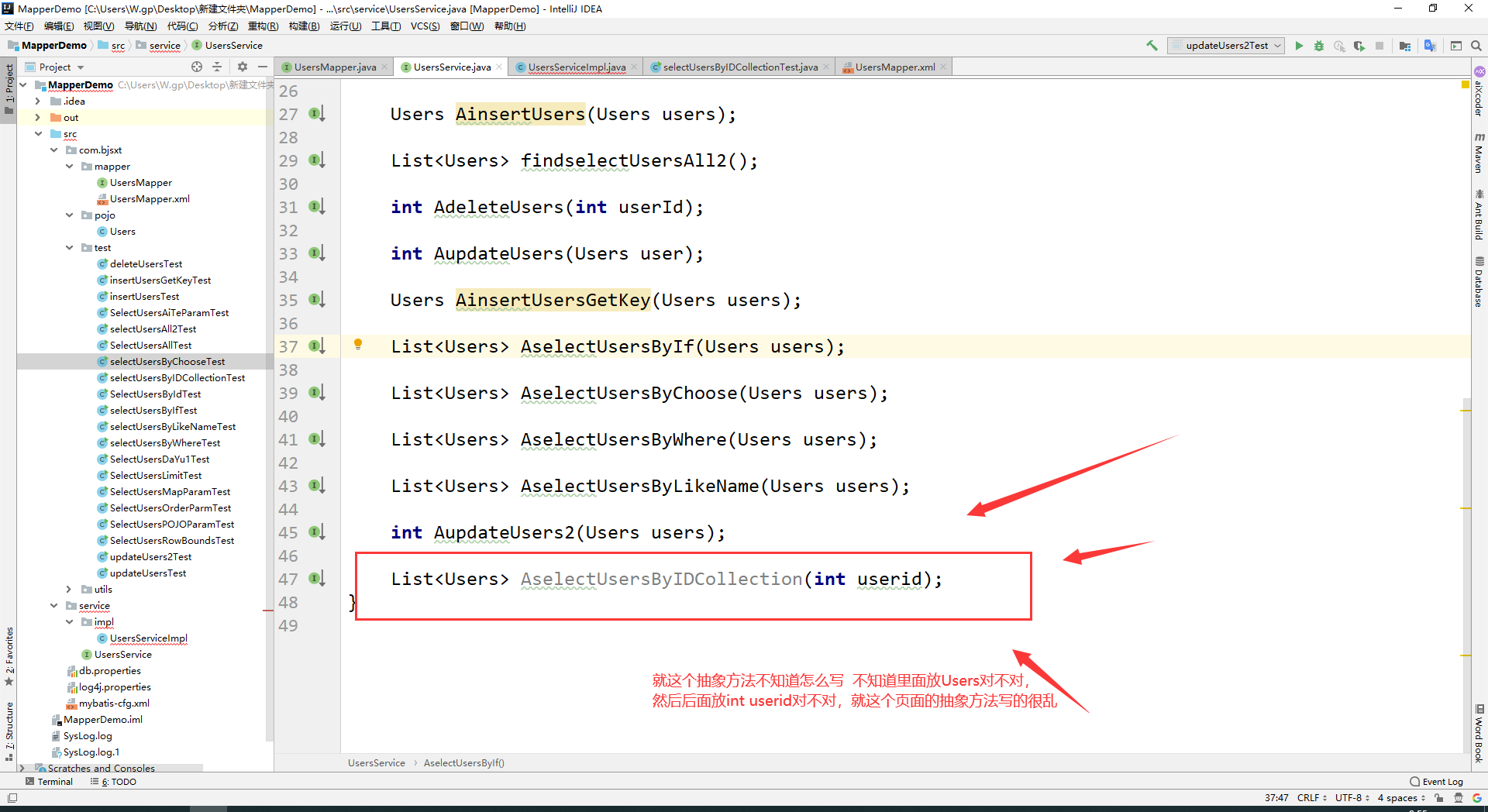Click the Google Translate toolbar icon
Image resolution: width=1488 pixels, height=812 pixels.
pyautogui.click(x=1430, y=46)
